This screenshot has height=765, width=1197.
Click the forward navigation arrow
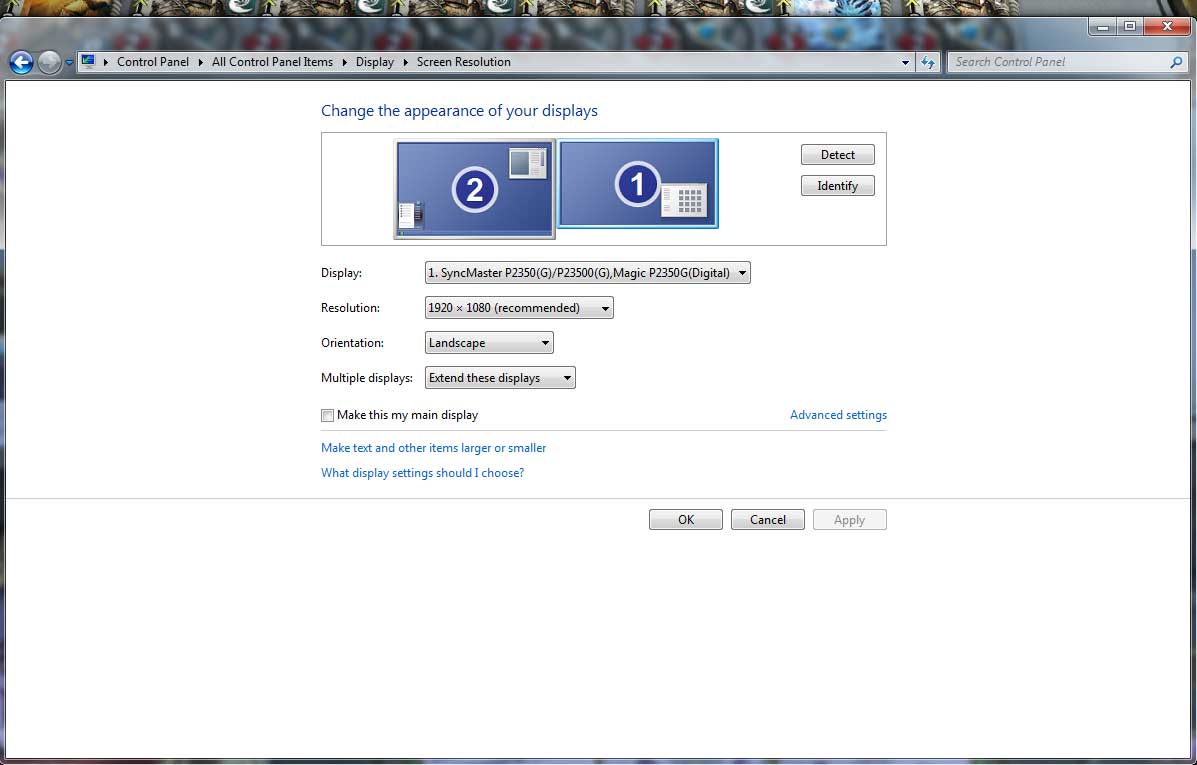coord(48,62)
